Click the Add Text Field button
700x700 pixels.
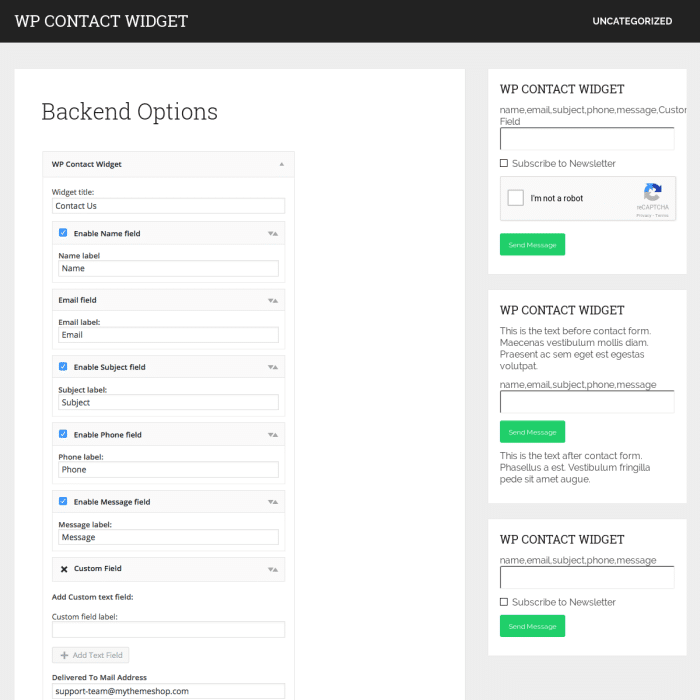(90, 655)
